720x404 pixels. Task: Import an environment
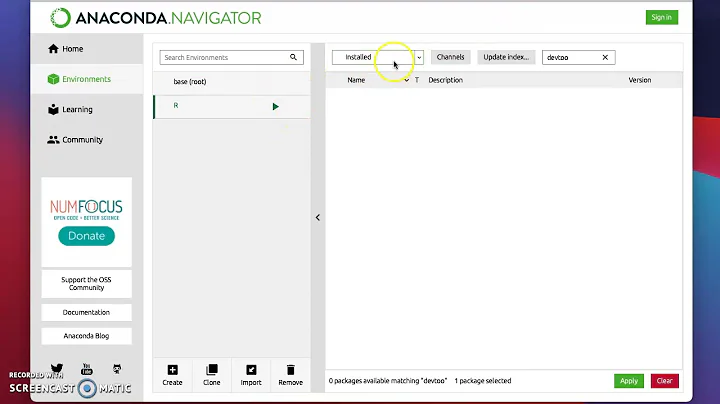pos(251,375)
